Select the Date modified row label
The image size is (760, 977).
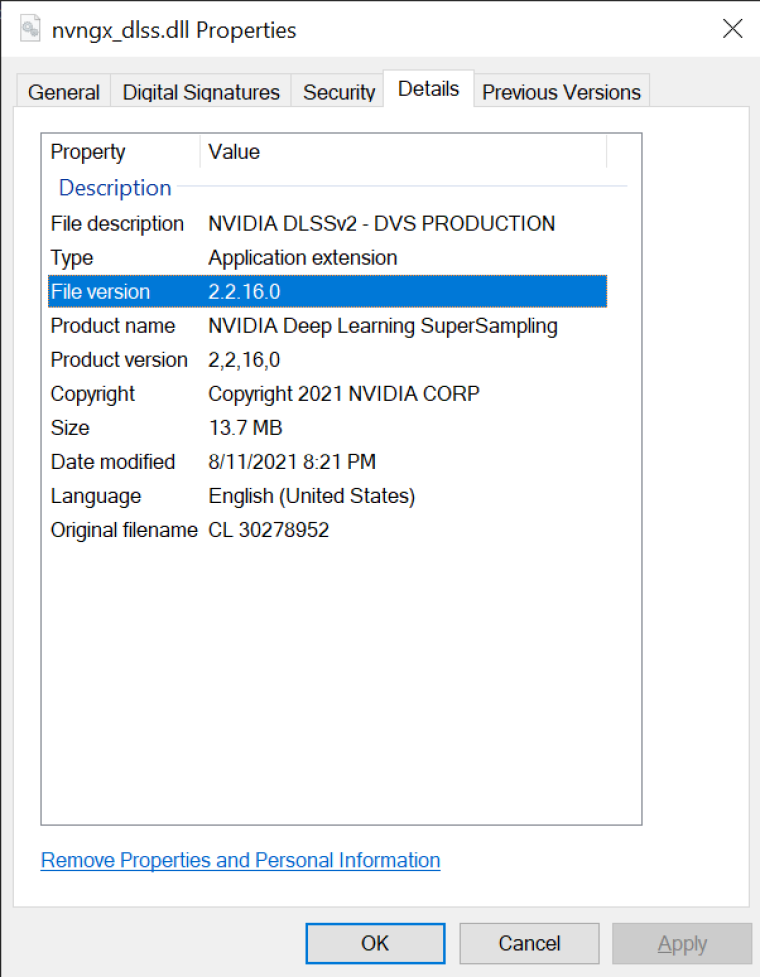113,462
